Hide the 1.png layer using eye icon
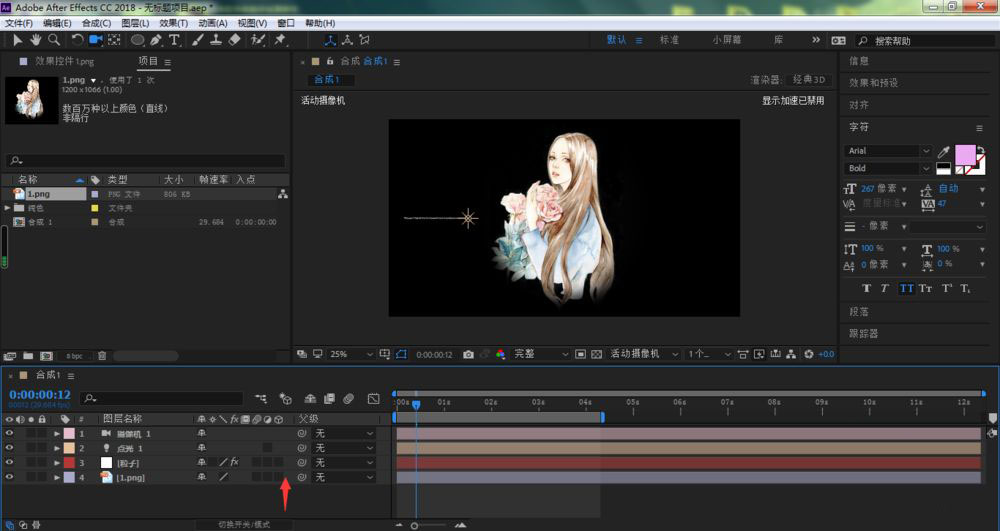This screenshot has height=531, width=1000. (x=9, y=477)
